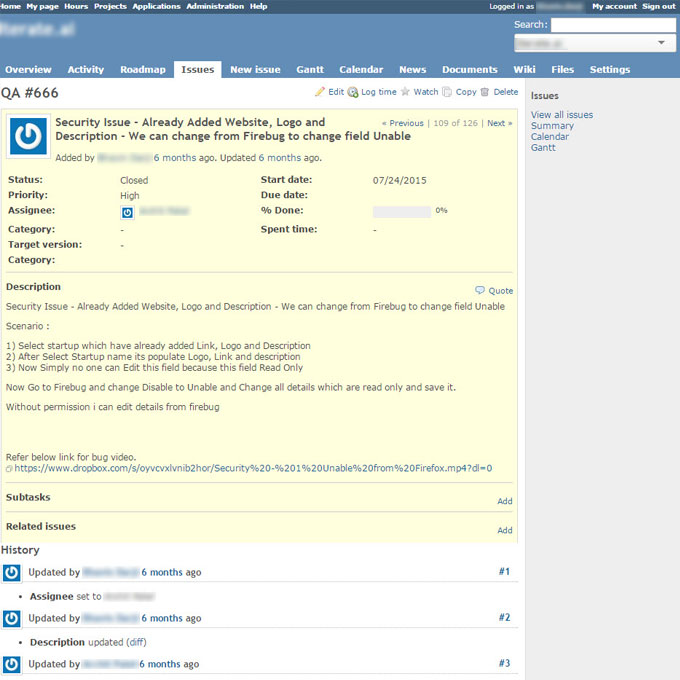This screenshot has height=680, width=680.
Task: Open Calendar in the sidebar
Action: point(550,137)
